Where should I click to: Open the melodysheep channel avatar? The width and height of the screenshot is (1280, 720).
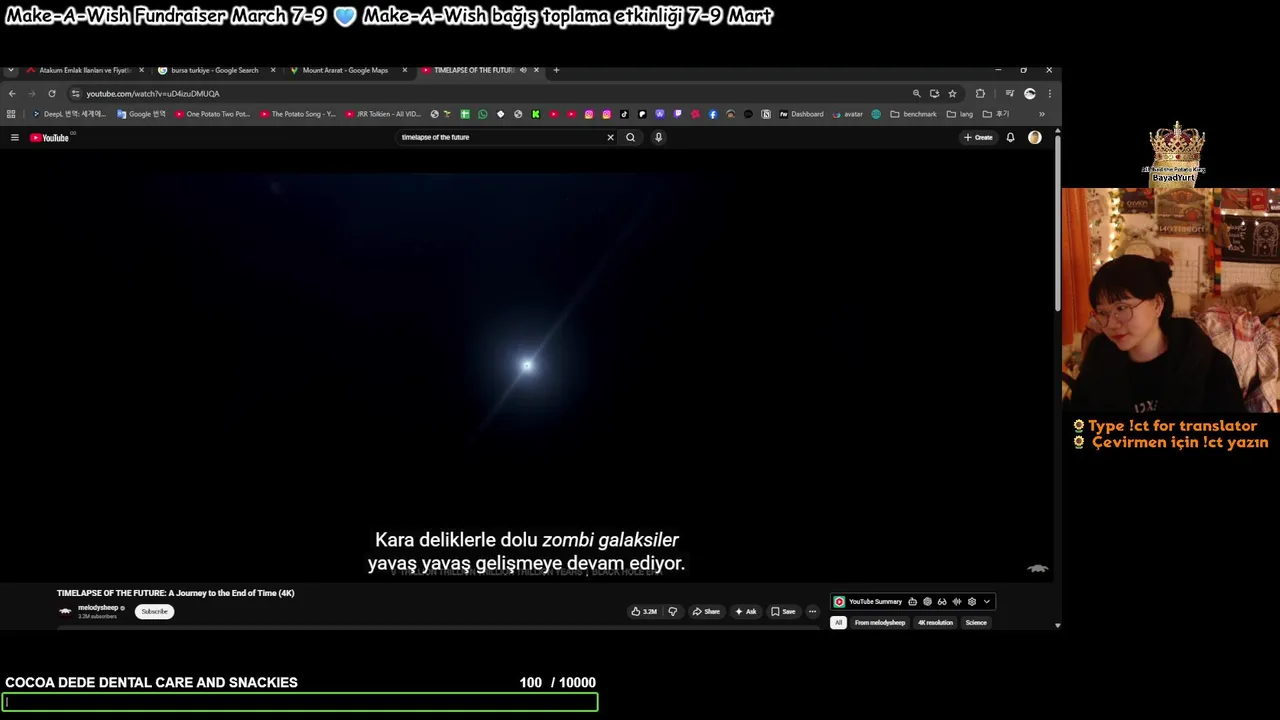(65, 611)
